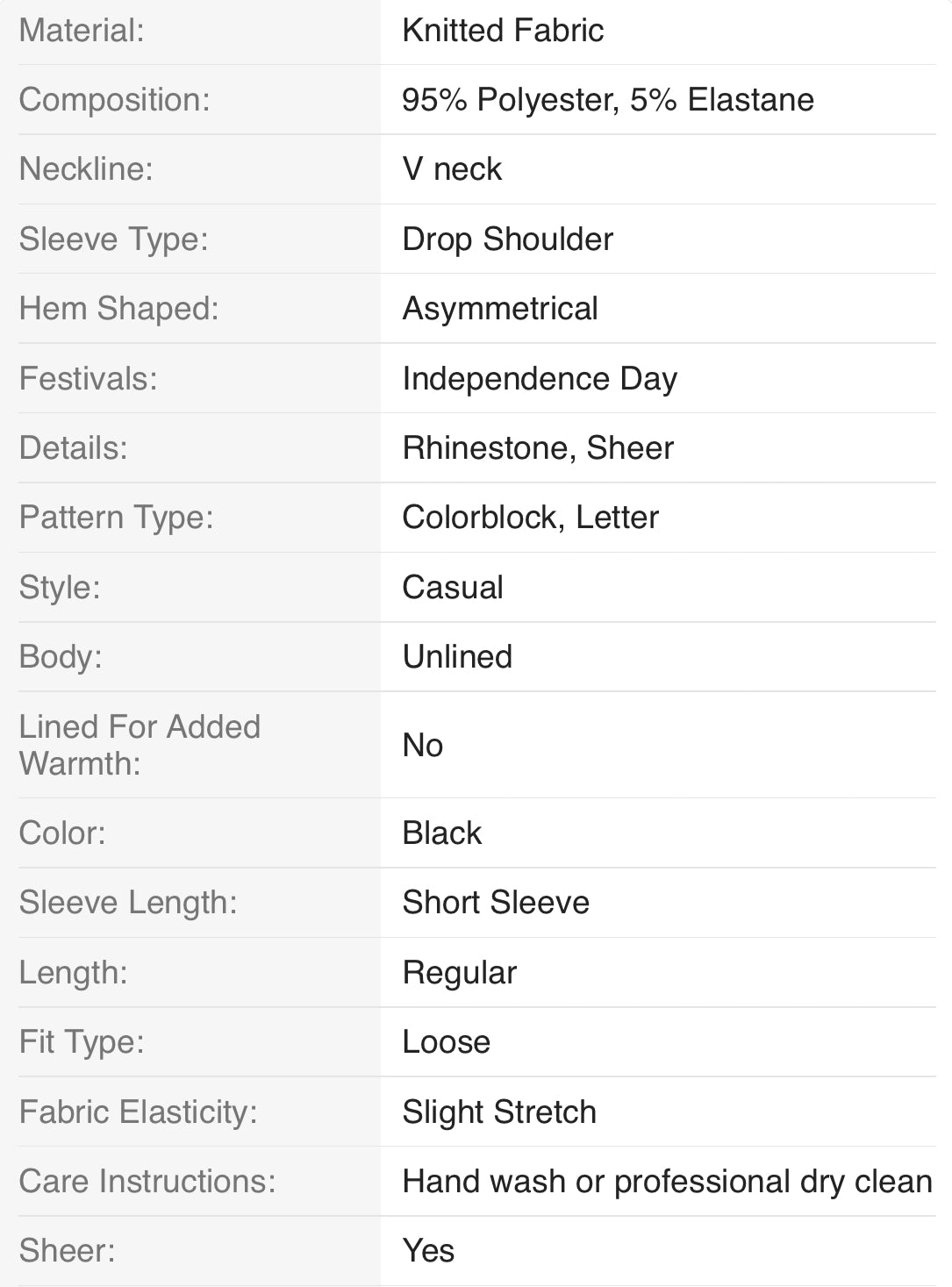The height and width of the screenshot is (1287, 952).
Task: Tap the 'Independence Day' festivals value
Action: coord(540,379)
